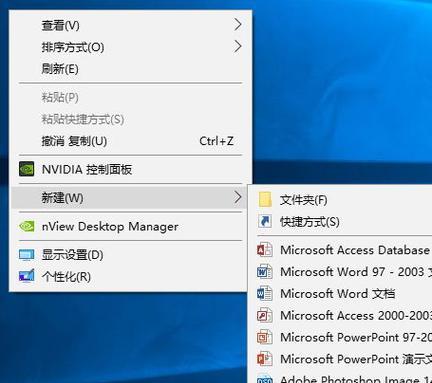Click the Microsoft Word 文档 icon
This screenshot has width=432, height=383.
[x=265, y=294]
